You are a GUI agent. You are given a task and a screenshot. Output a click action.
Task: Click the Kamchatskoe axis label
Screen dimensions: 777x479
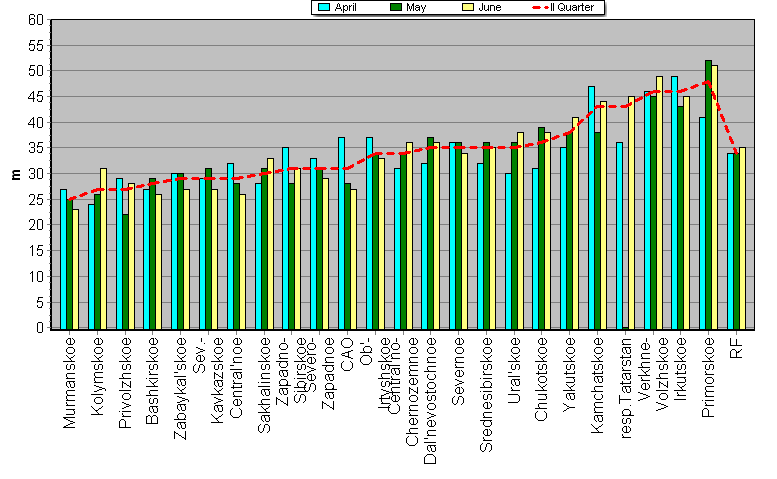coord(598,385)
